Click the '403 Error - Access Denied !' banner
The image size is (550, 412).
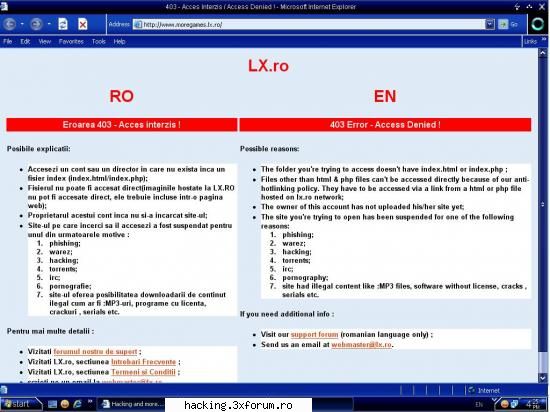(385, 124)
